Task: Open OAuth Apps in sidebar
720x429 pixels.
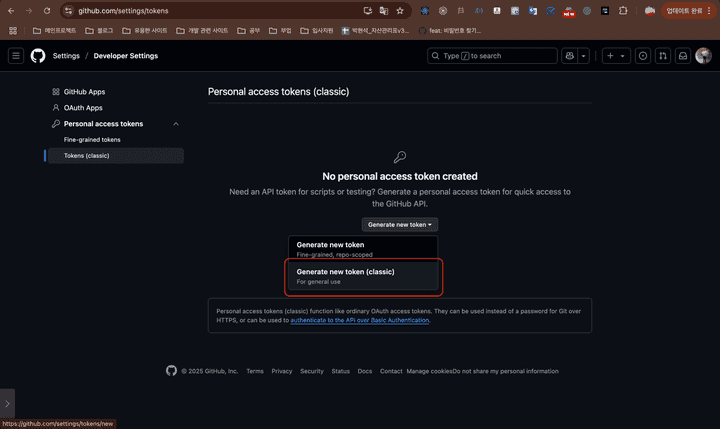Action: point(83,108)
